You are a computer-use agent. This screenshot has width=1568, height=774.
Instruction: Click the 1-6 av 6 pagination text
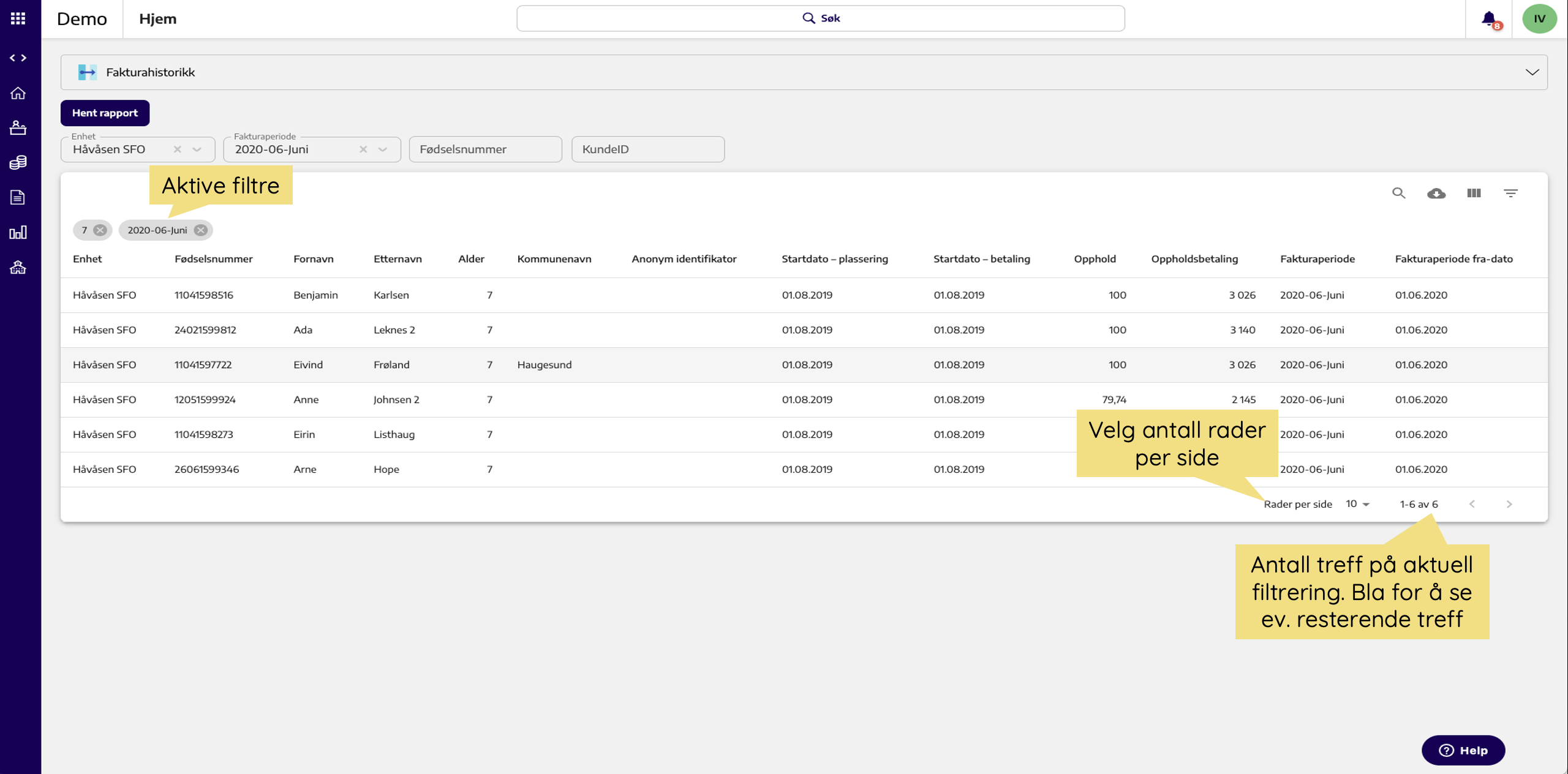coord(1419,503)
